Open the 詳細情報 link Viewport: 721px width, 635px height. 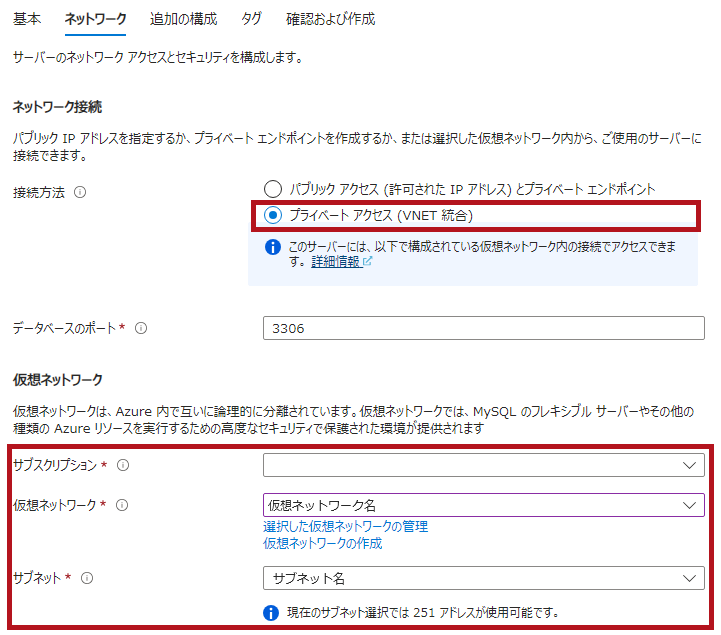coord(334,262)
